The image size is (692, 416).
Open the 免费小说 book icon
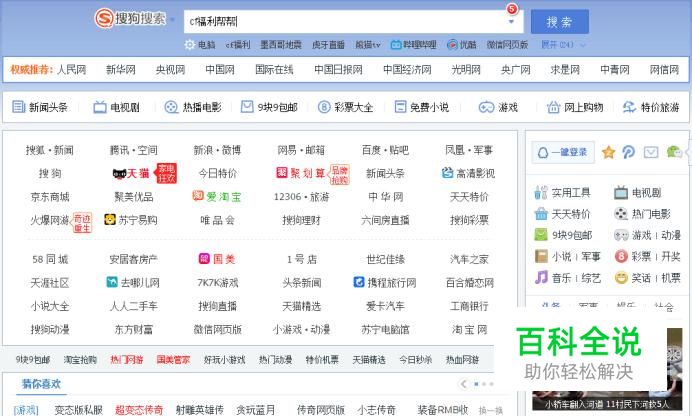tap(400, 107)
